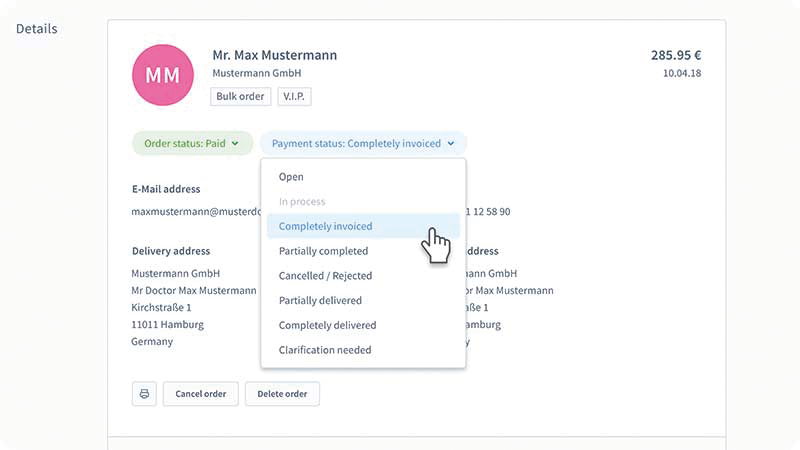This screenshot has width=800, height=450.
Task: Select the Completely invoiced option
Action: (325, 227)
